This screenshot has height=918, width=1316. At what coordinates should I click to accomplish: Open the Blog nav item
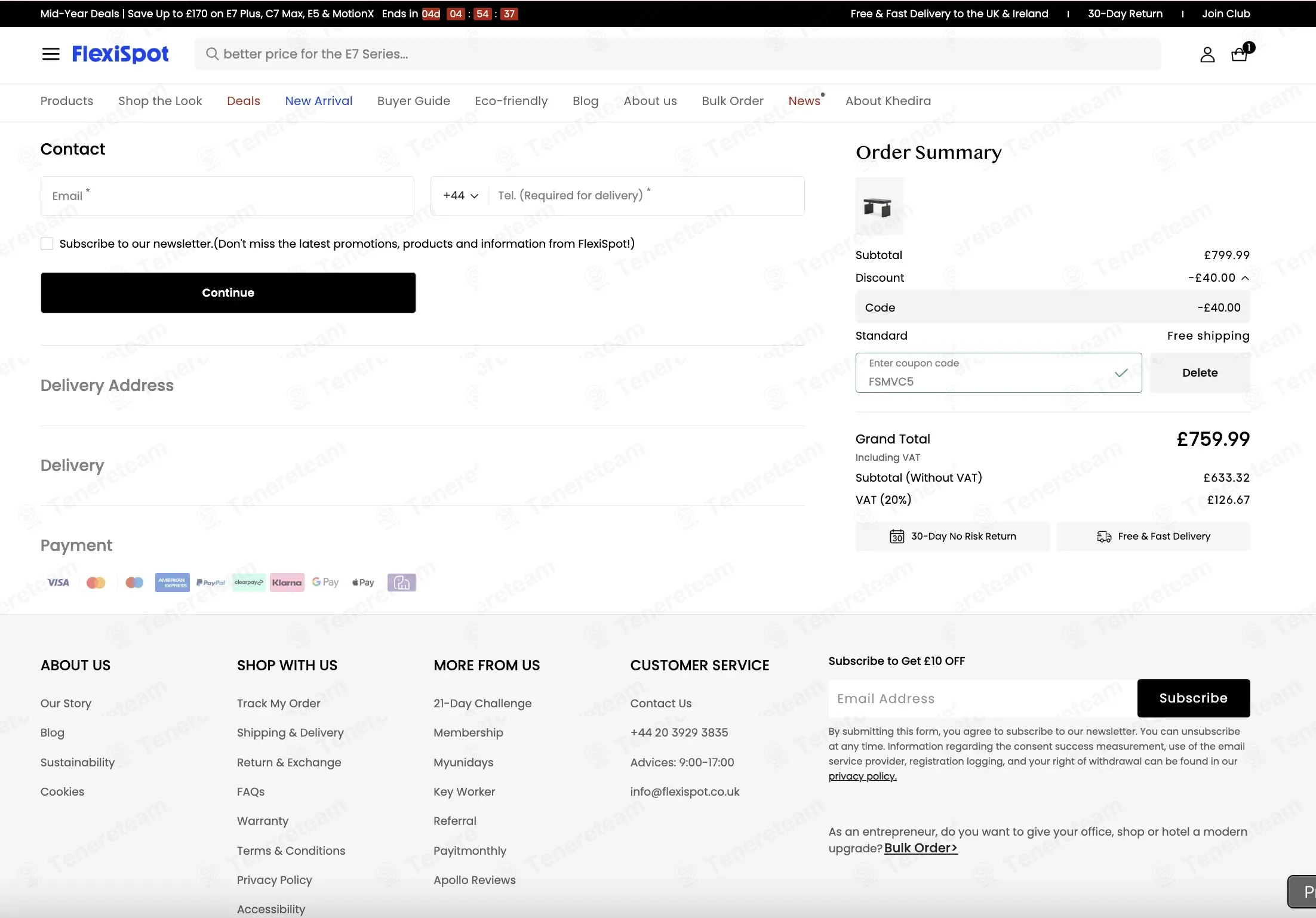coord(585,101)
